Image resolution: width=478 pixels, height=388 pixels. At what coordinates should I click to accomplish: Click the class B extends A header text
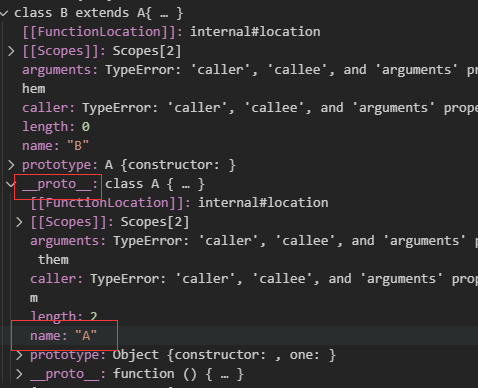(98, 13)
